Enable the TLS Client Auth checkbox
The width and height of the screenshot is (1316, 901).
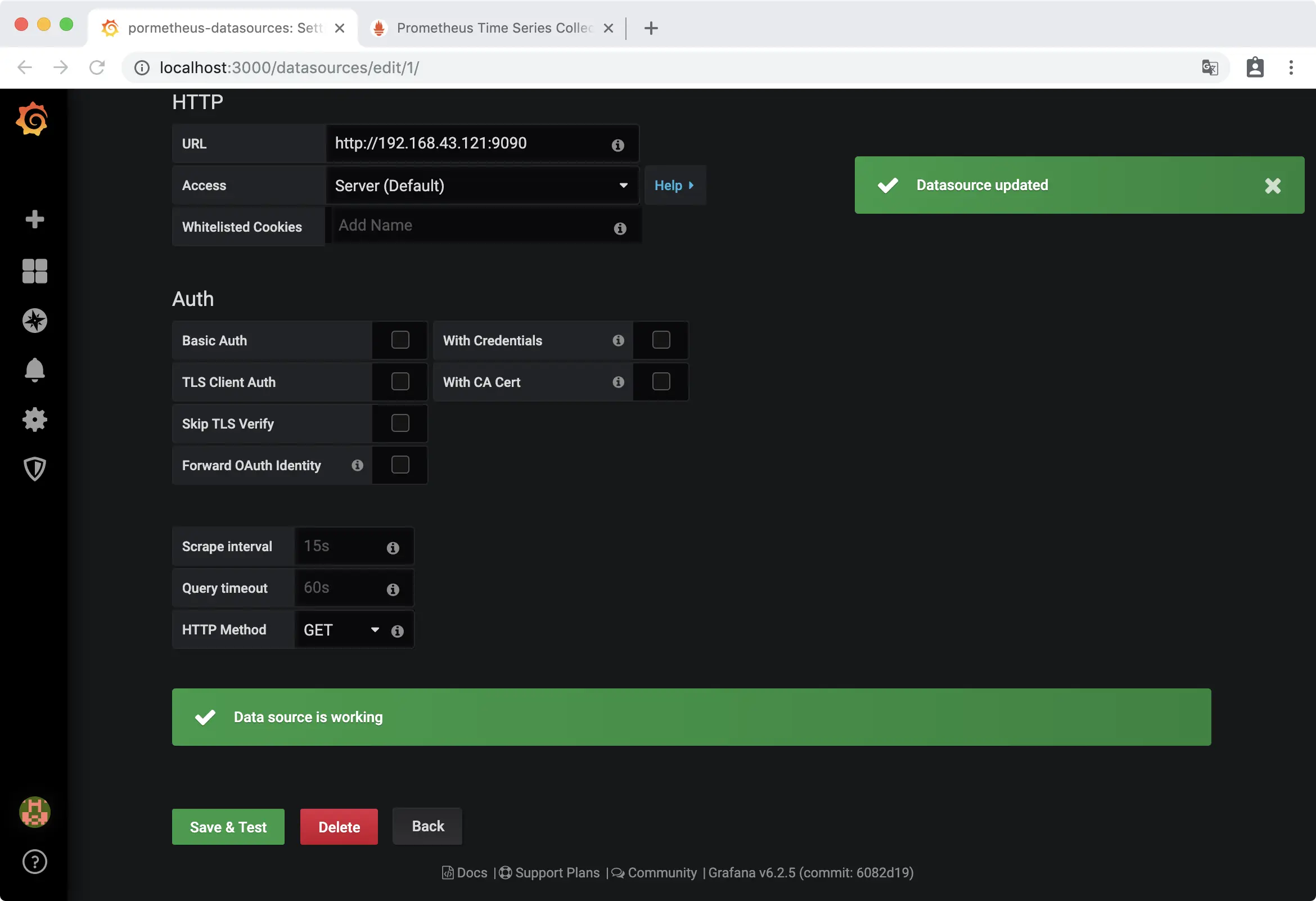tap(400, 382)
